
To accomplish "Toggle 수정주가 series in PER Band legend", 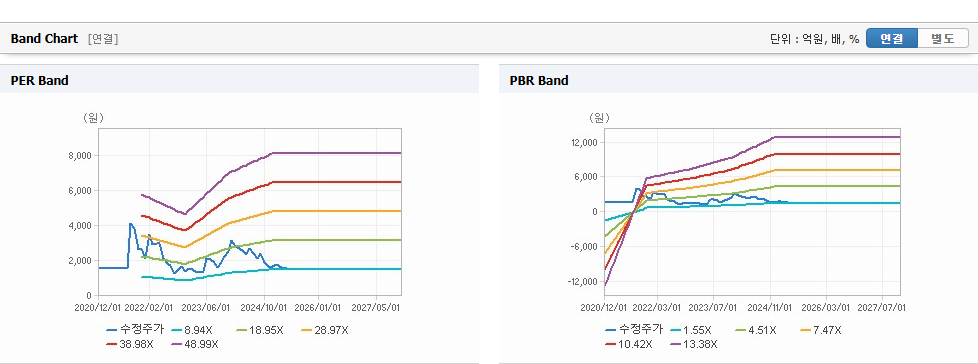I will (x=134, y=330).
